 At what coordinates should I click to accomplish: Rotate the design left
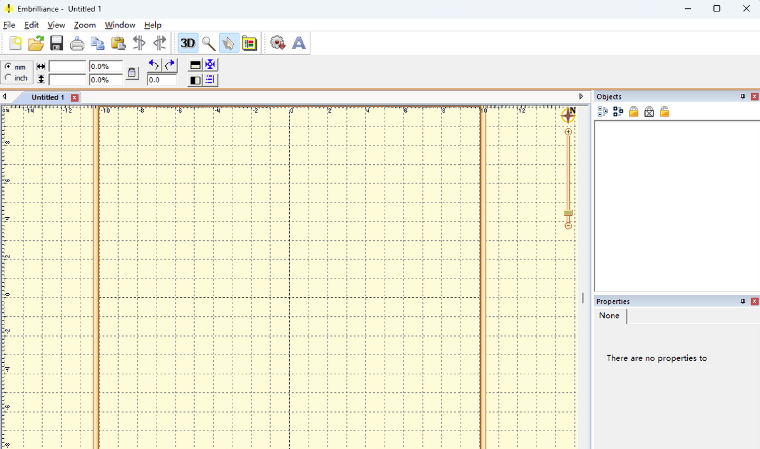pos(154,65)
